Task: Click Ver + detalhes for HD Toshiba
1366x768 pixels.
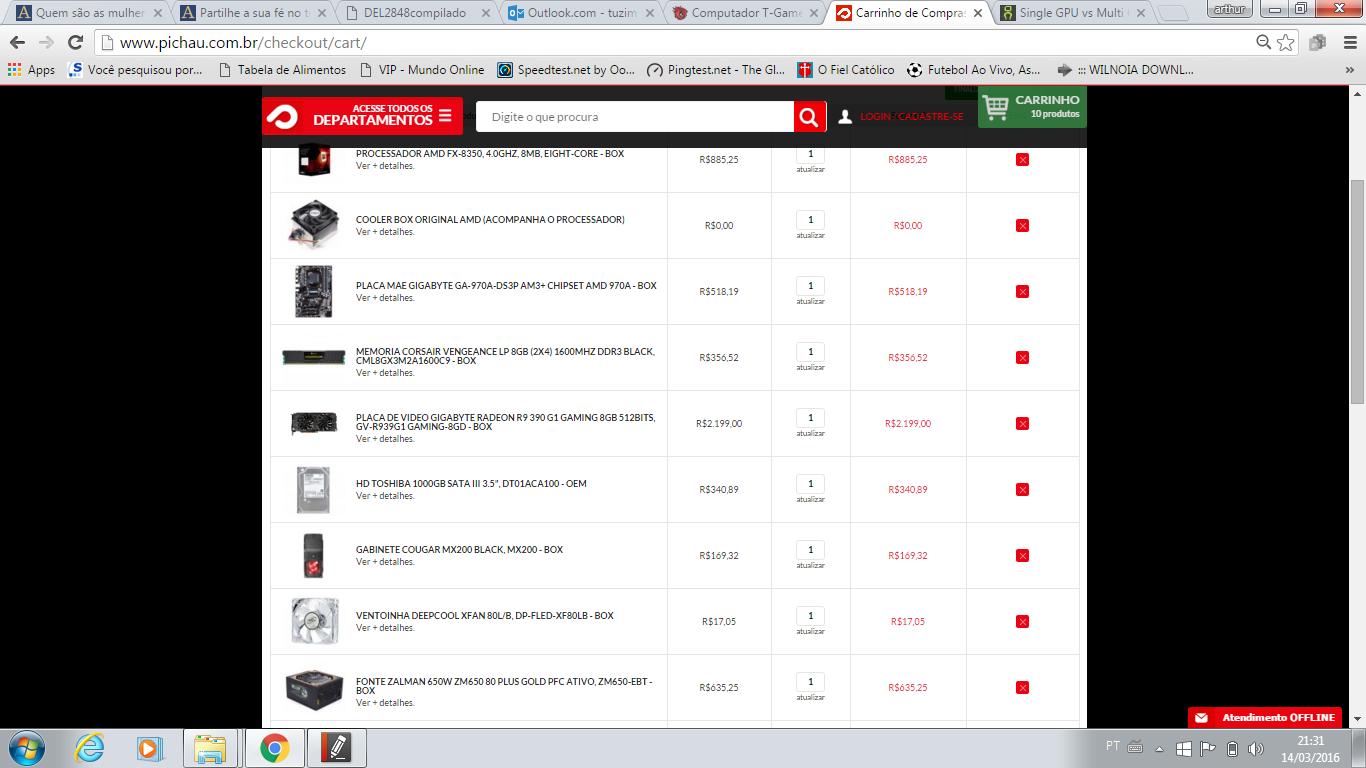Action: [385, 496]
